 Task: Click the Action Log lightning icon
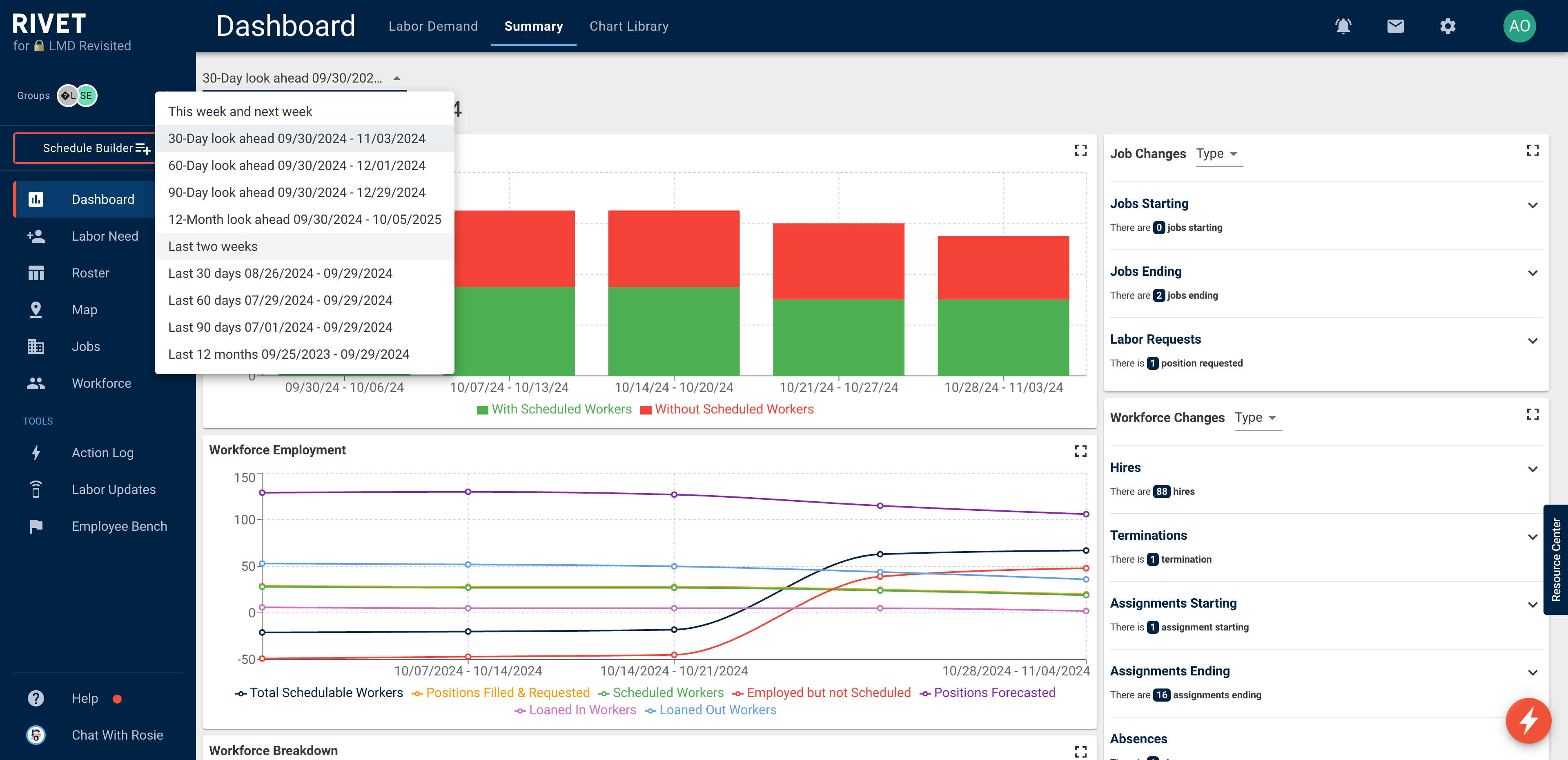click(x=36, y=452)
